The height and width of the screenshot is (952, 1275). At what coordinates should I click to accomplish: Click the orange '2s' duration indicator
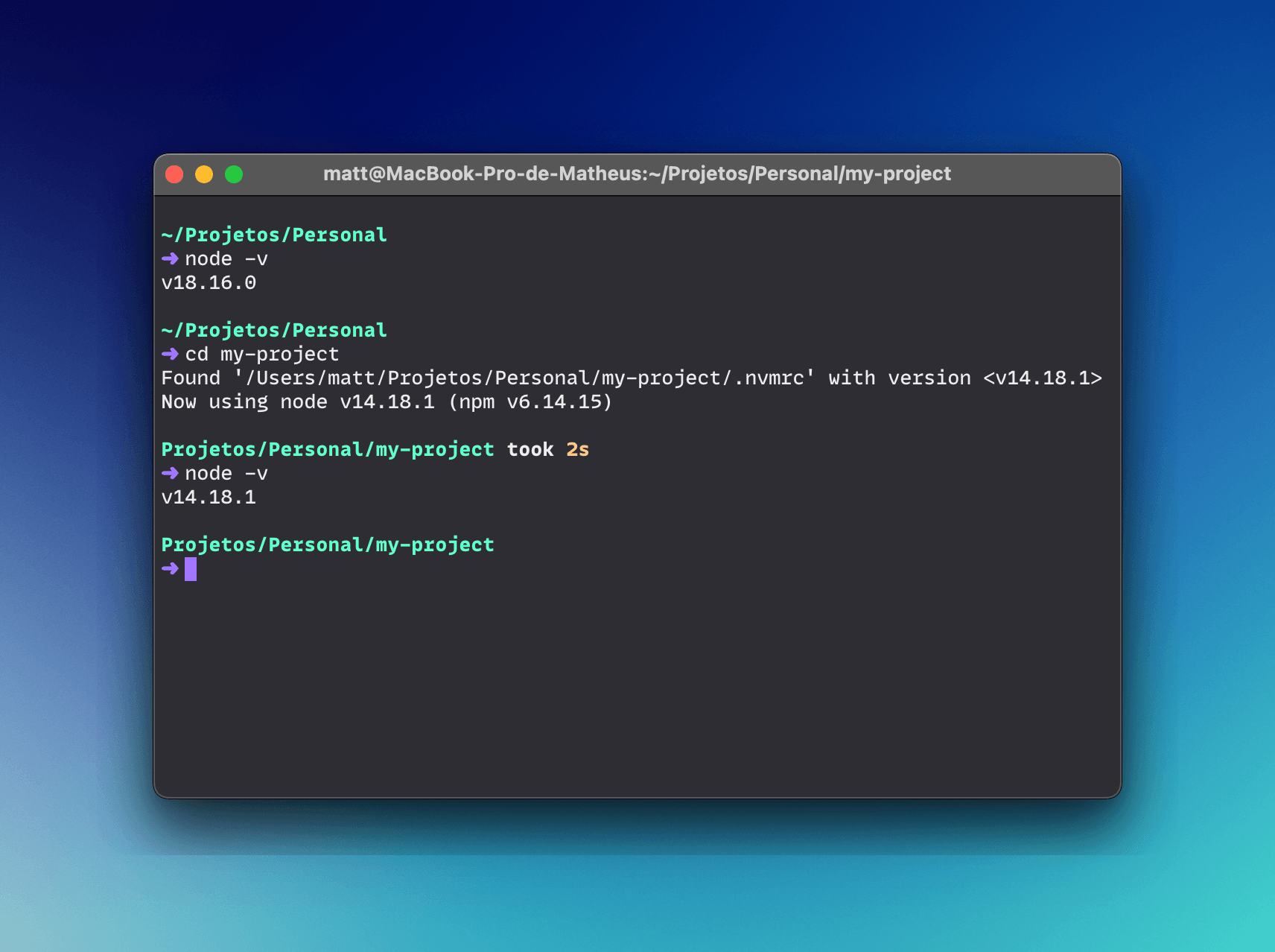(x=579, y=448)
